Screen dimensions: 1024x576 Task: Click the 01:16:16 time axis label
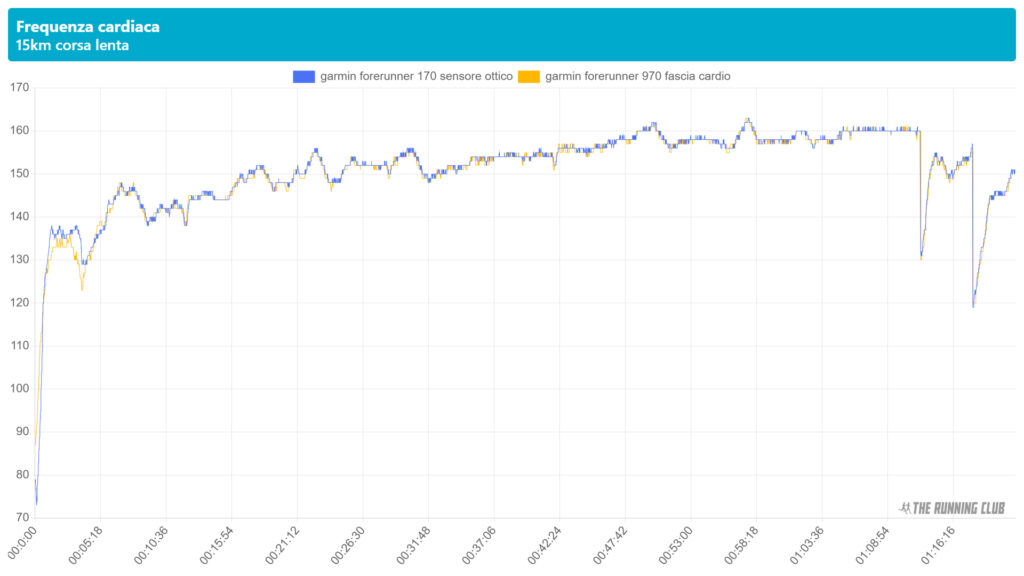[x=938, y=545]
